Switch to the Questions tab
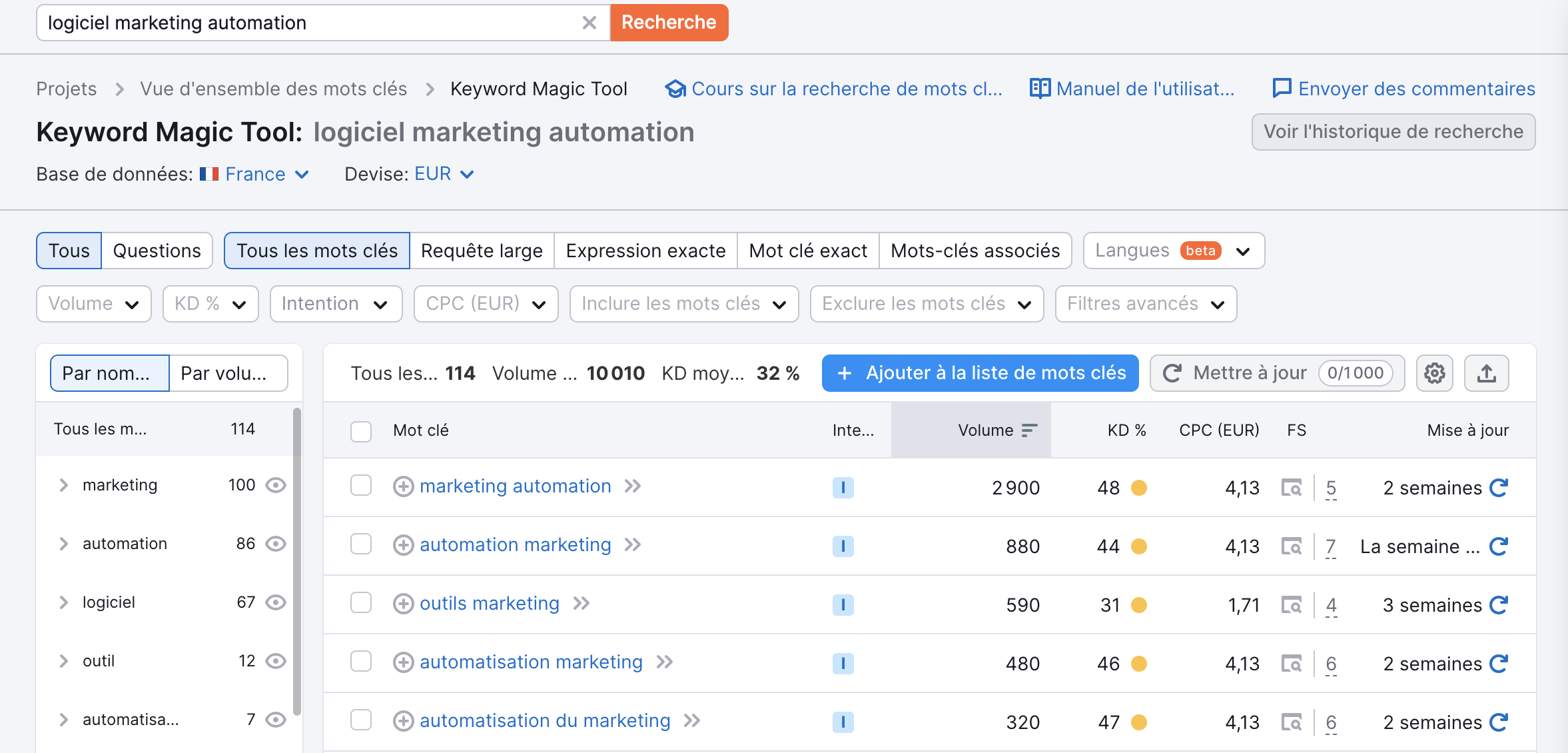Viewport: 1568px width, 753px height. pos(157,251)
